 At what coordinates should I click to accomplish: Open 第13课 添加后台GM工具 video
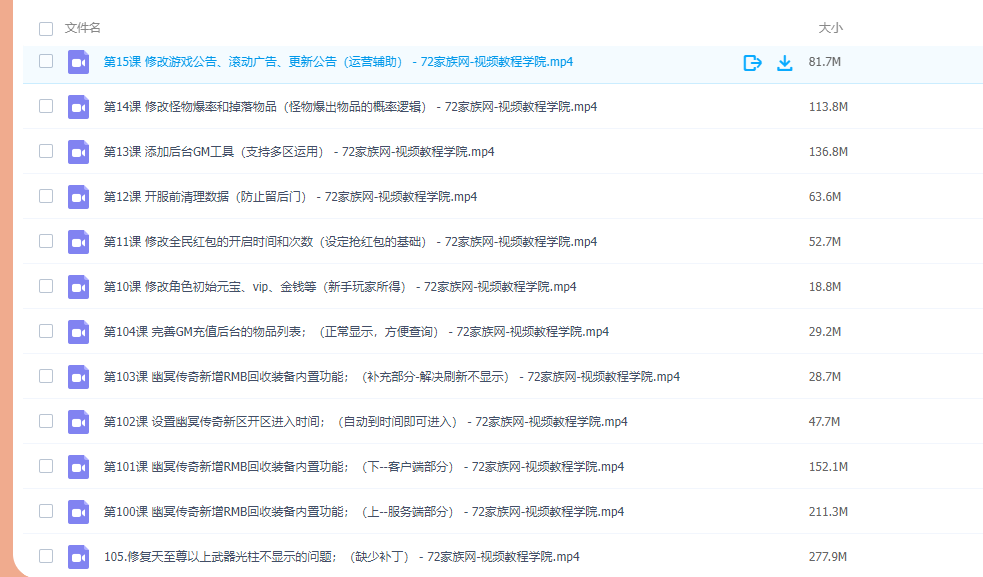[298, 152]
